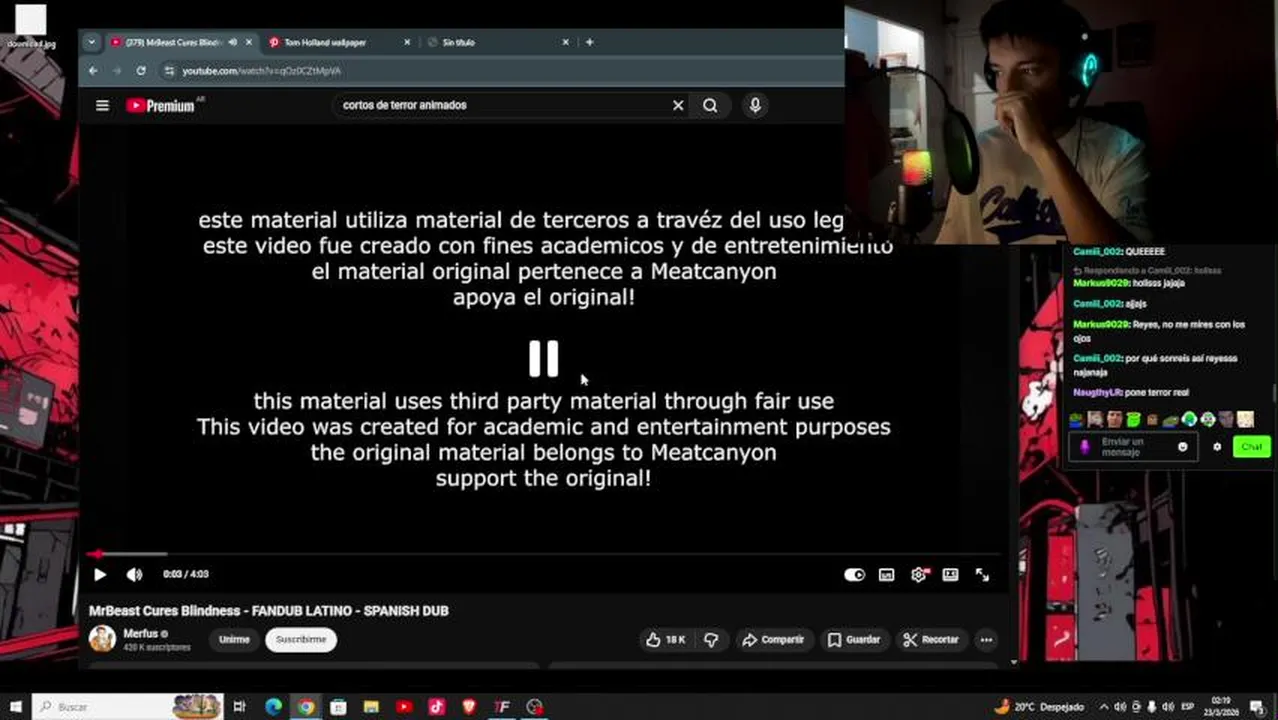Seek on the red video progress bar
Screen dimensions: 1278x720
point(545,554)
